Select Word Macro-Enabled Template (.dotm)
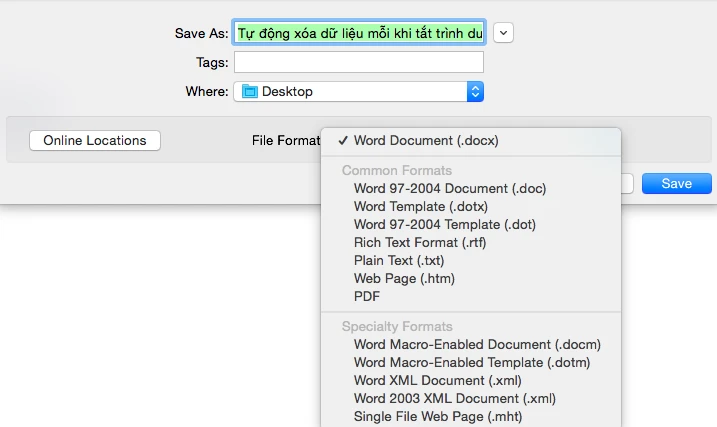Viewport: 717px width, 427px height. [x=471, y=363]
